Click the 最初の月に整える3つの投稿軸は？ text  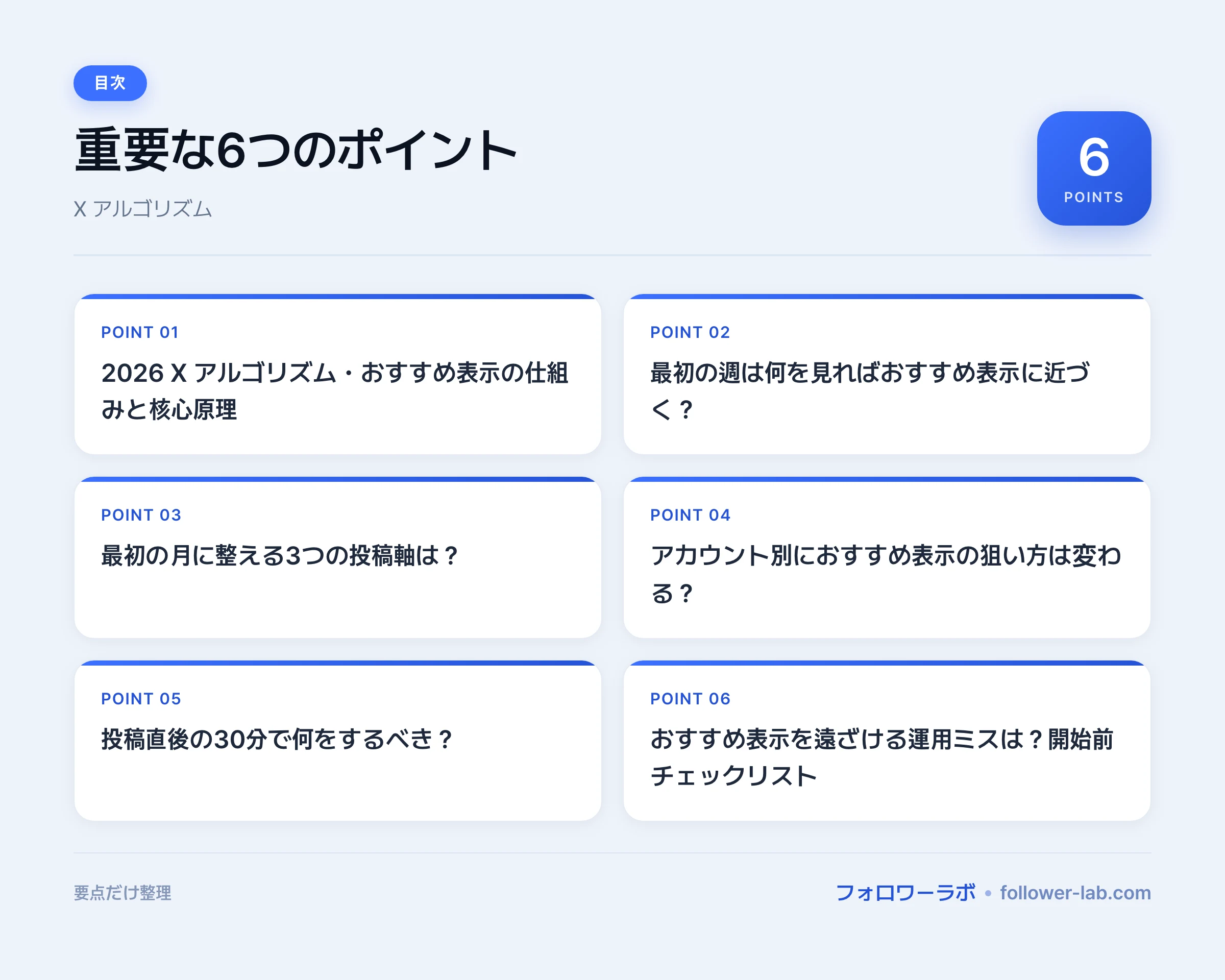coord(280,556)
